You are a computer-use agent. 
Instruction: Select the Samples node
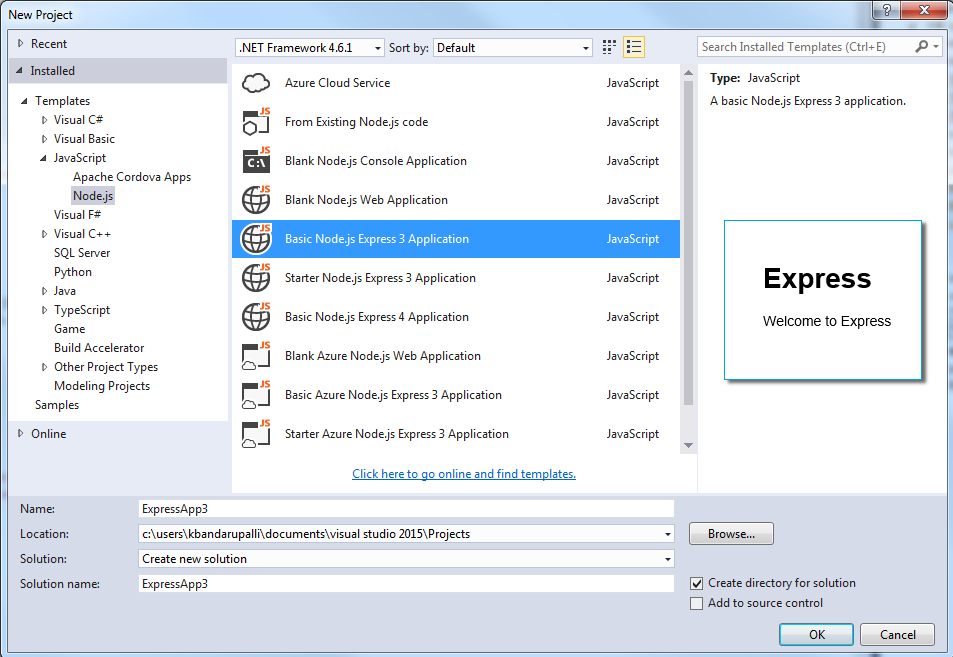pos(57,405)
